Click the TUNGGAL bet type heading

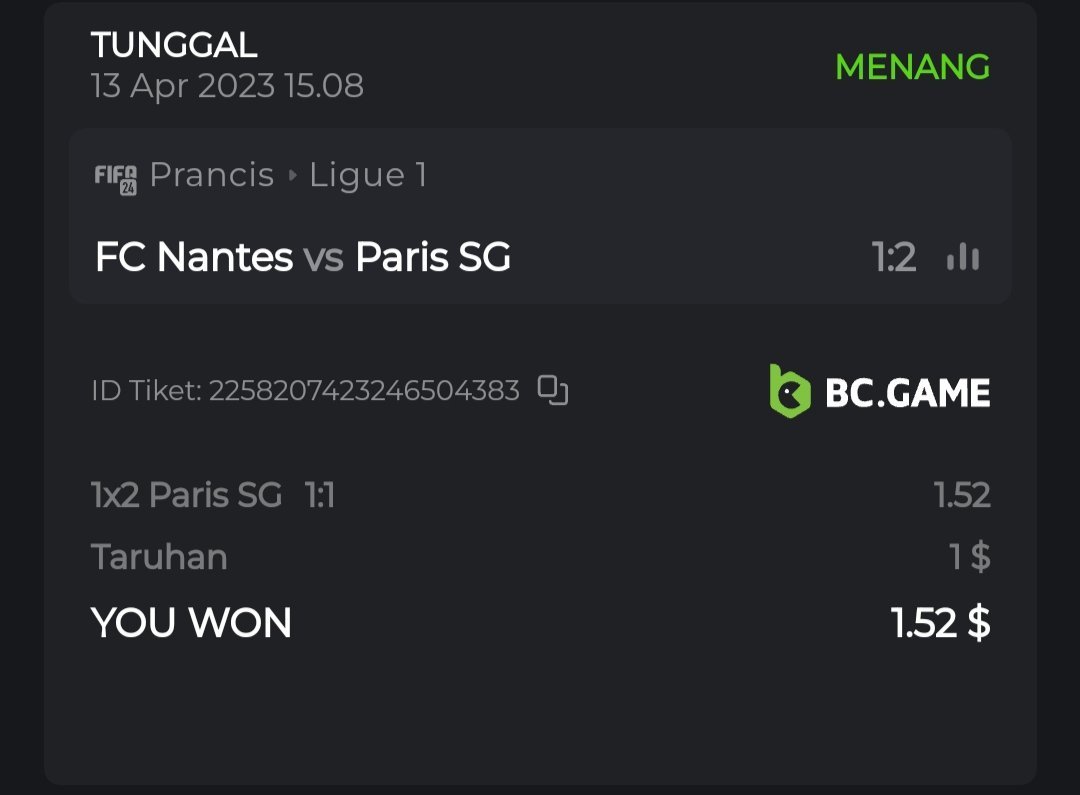coord(174,44)
